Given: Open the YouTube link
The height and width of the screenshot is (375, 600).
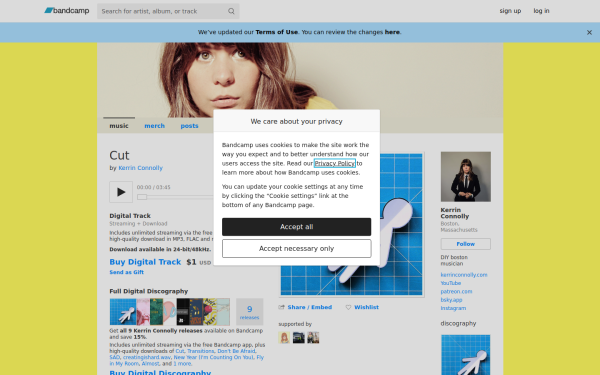Looking at the screenshot, I should click(450, 283).
